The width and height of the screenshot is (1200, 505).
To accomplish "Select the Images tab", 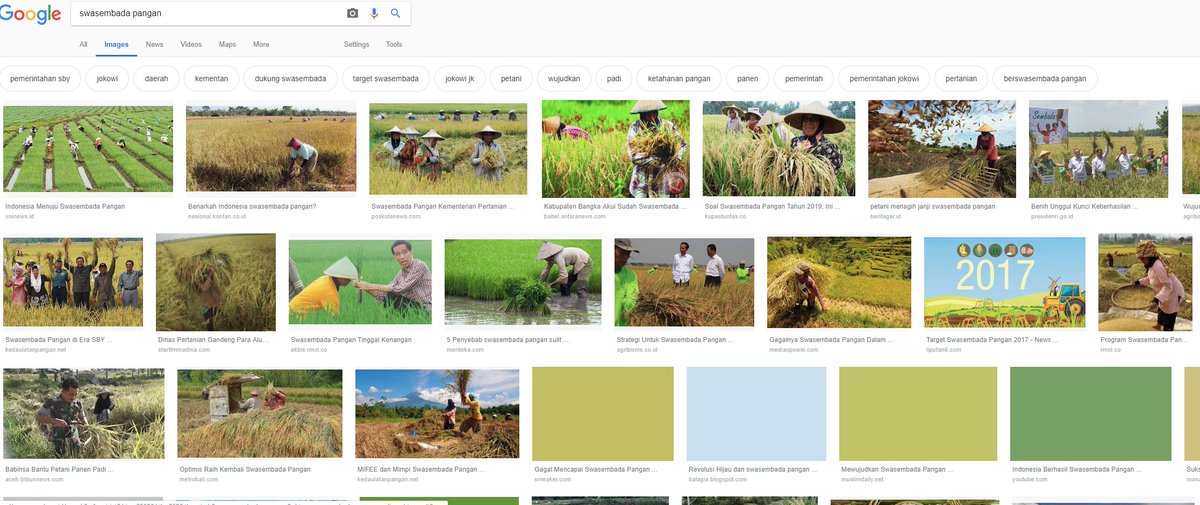I will pos(117,45).
